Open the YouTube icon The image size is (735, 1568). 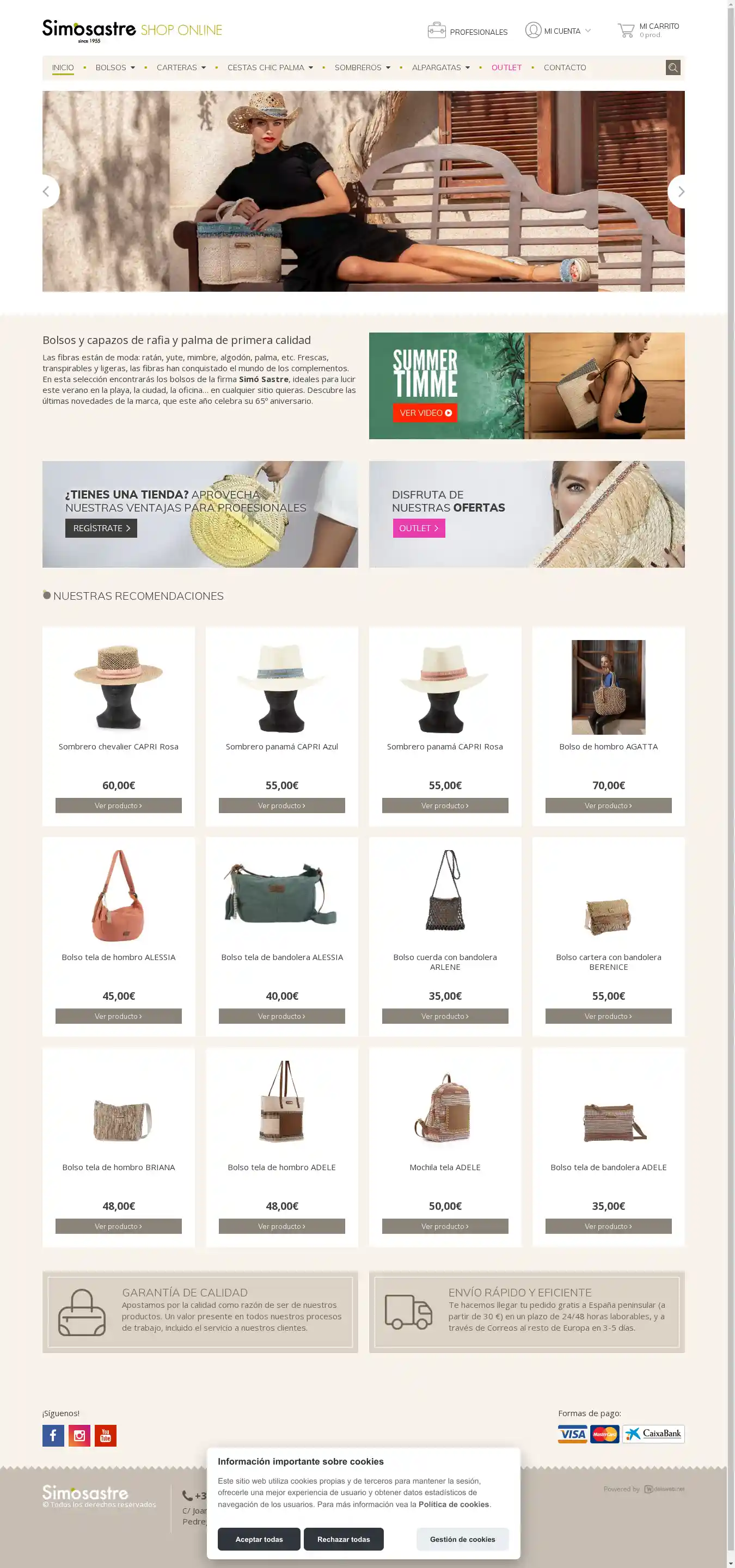105,1435
